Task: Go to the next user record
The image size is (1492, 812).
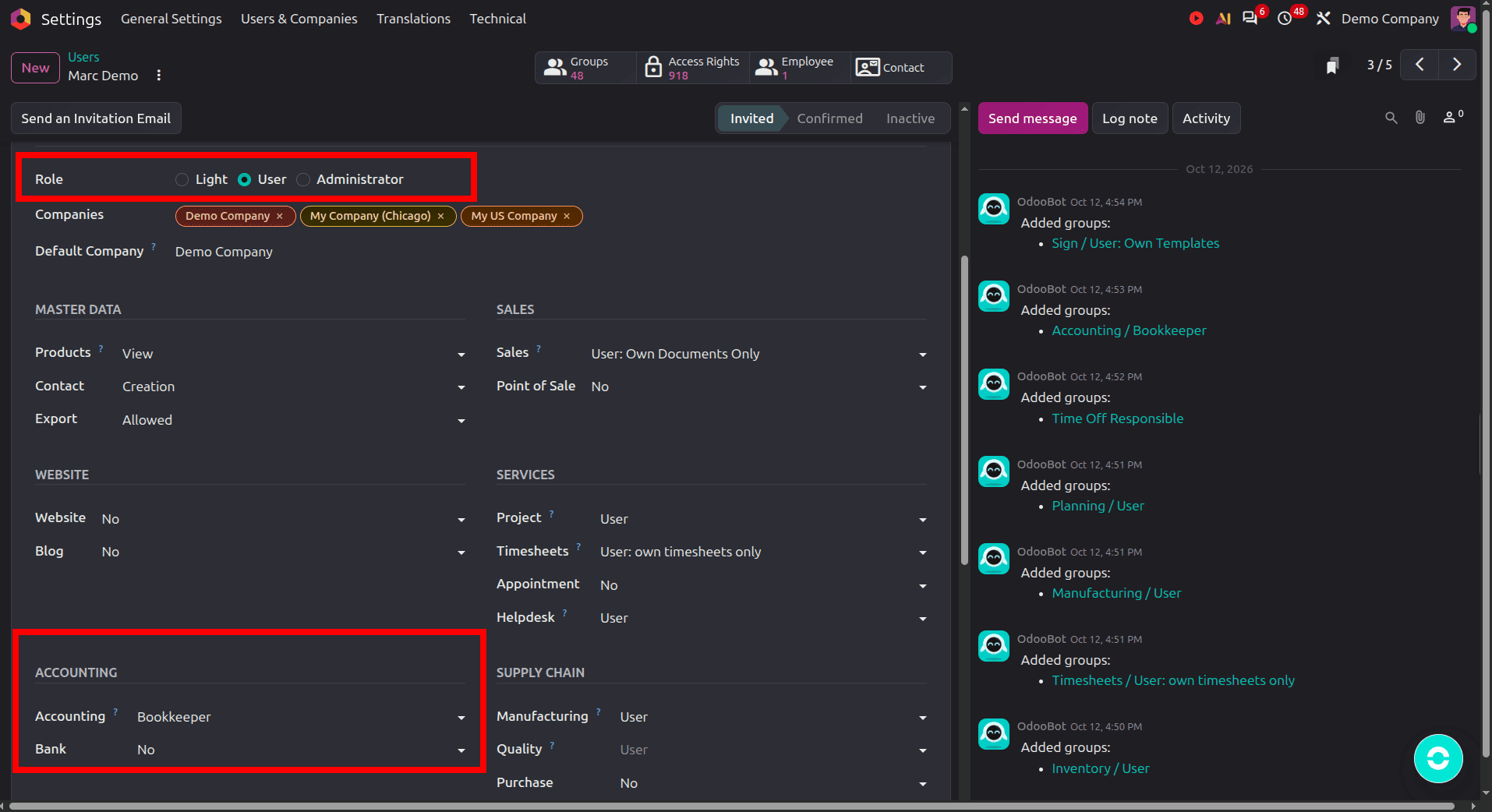Action: coord(1457,65)
